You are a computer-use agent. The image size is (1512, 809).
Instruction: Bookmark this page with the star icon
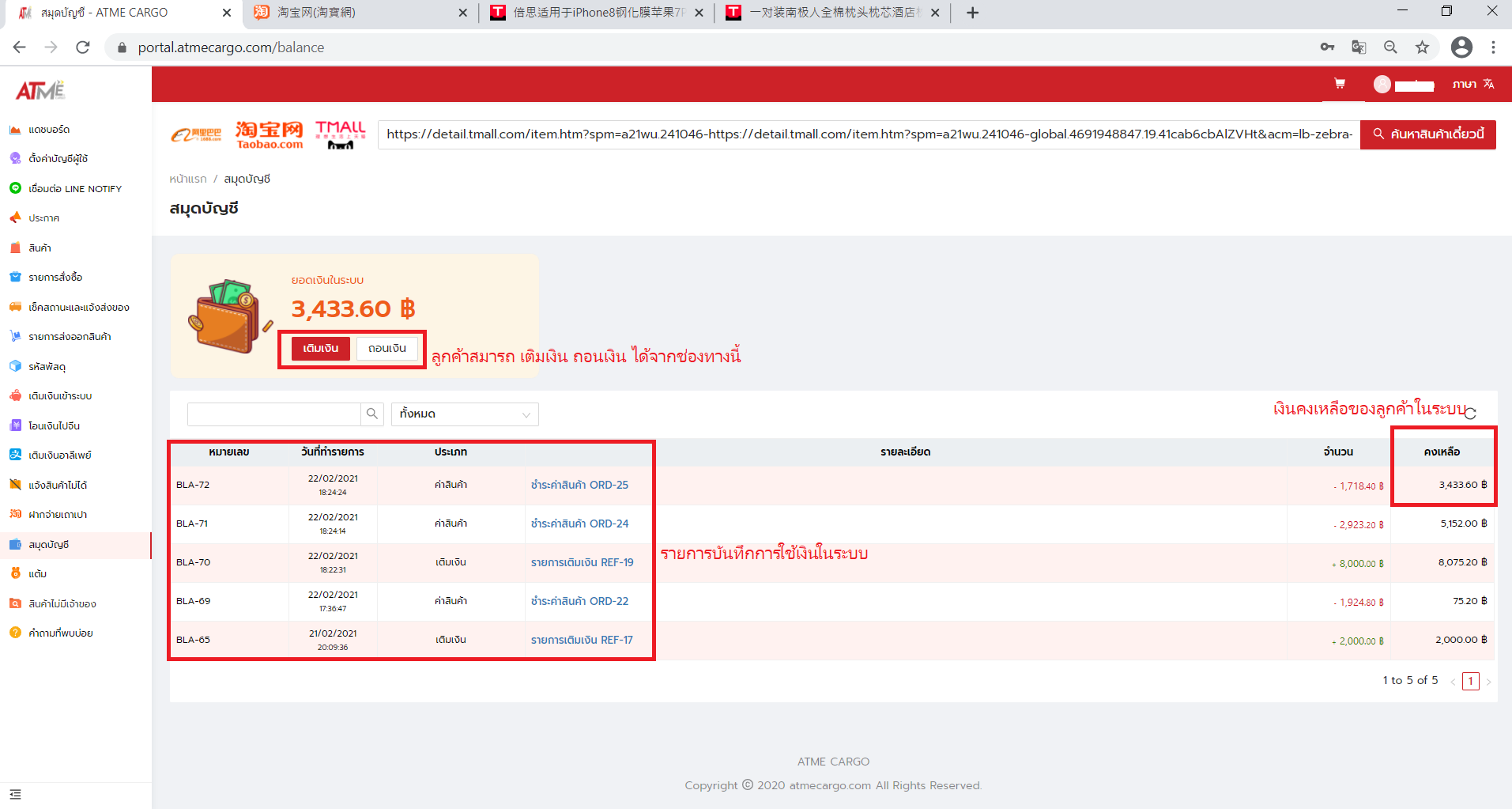pyautogui.click(x=1422, y=47)
